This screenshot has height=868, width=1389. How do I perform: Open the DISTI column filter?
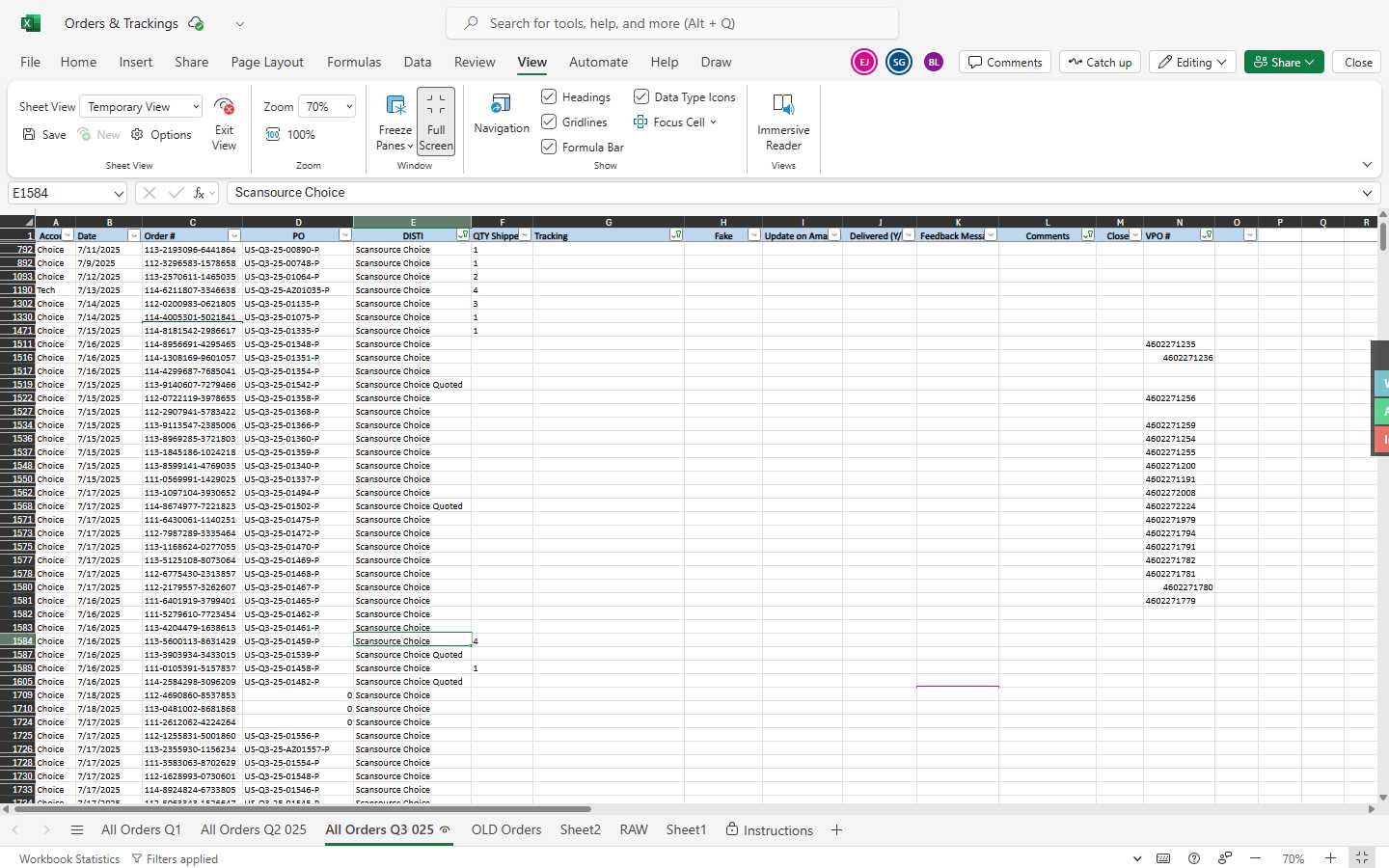point(463,235)
